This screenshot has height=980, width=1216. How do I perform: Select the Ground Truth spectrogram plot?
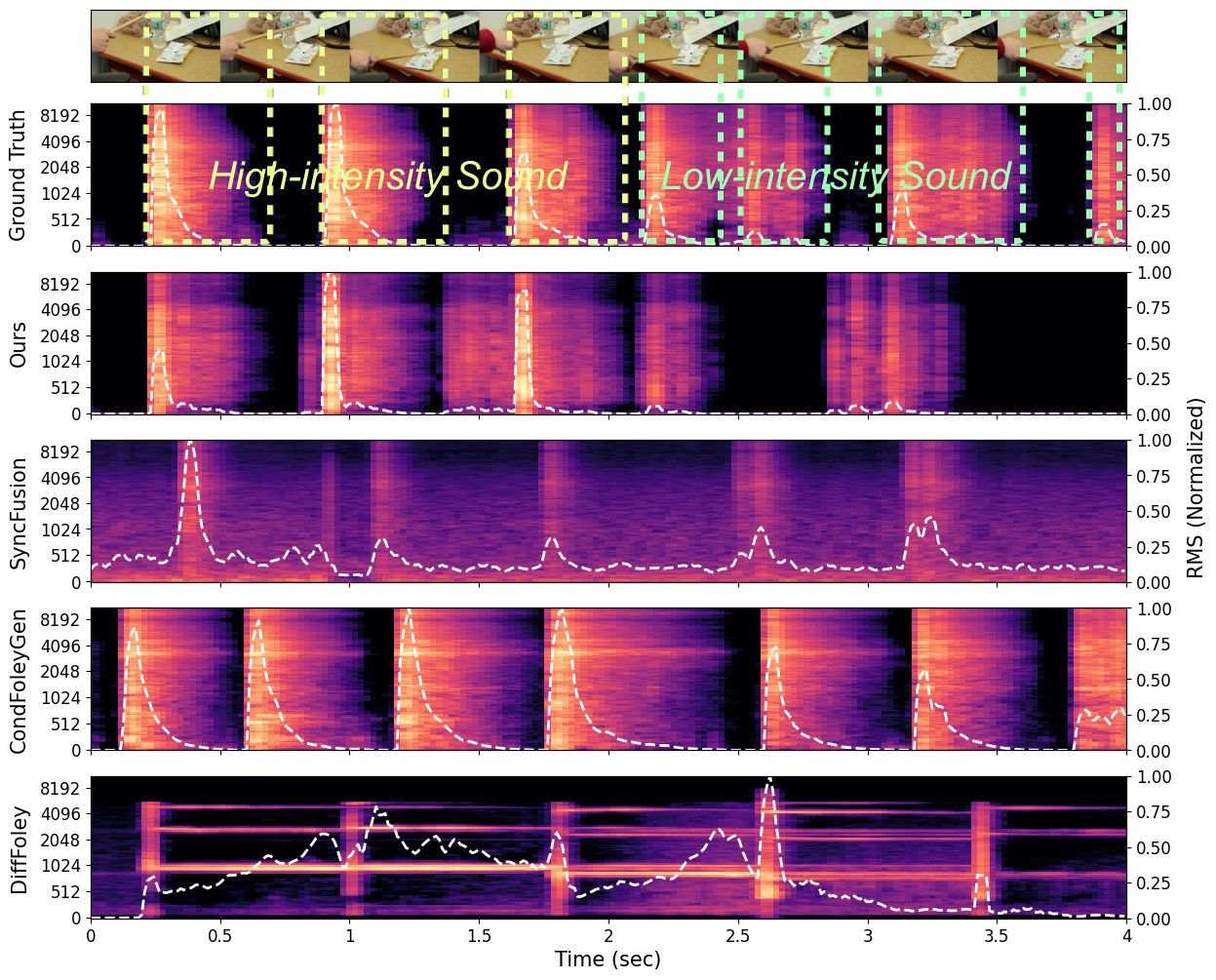(608, 175)
